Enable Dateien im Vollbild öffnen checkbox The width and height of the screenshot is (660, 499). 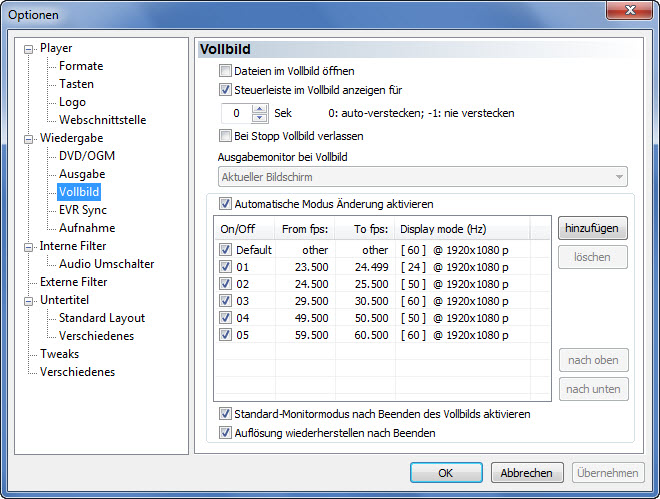pos(225,71)
